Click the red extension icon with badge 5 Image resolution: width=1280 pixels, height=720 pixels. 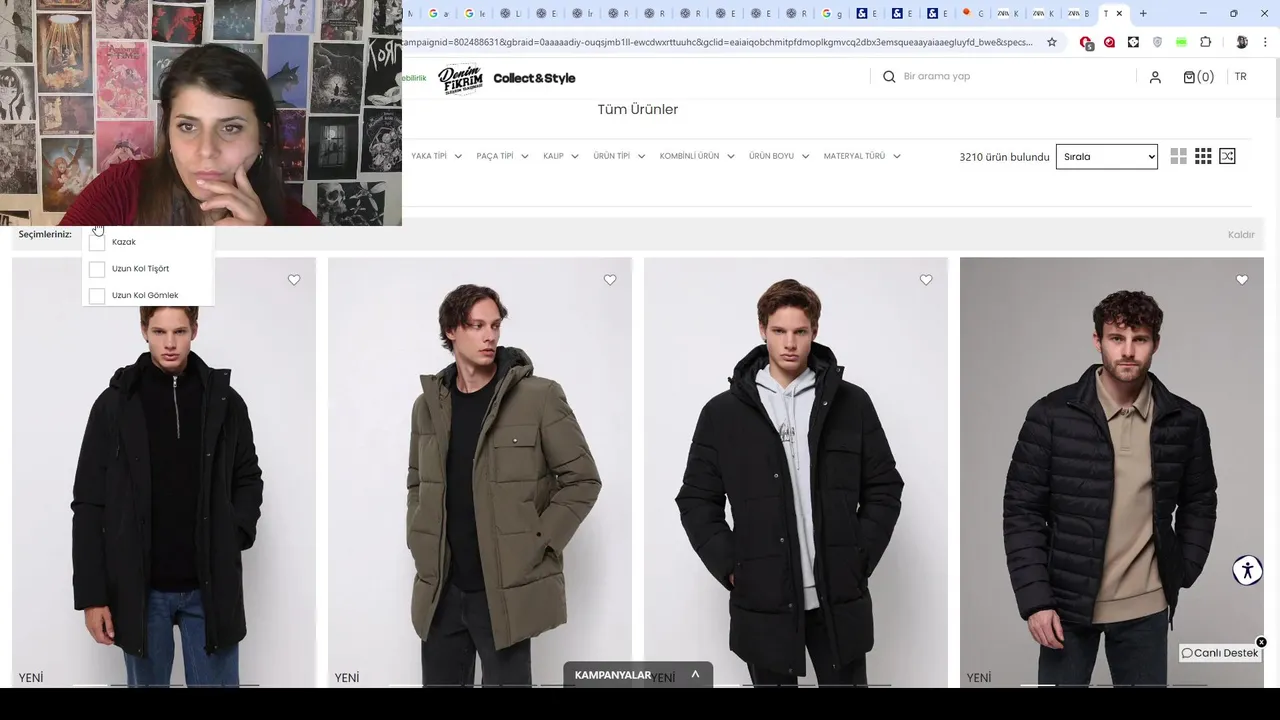click(x=1086, y=42)
